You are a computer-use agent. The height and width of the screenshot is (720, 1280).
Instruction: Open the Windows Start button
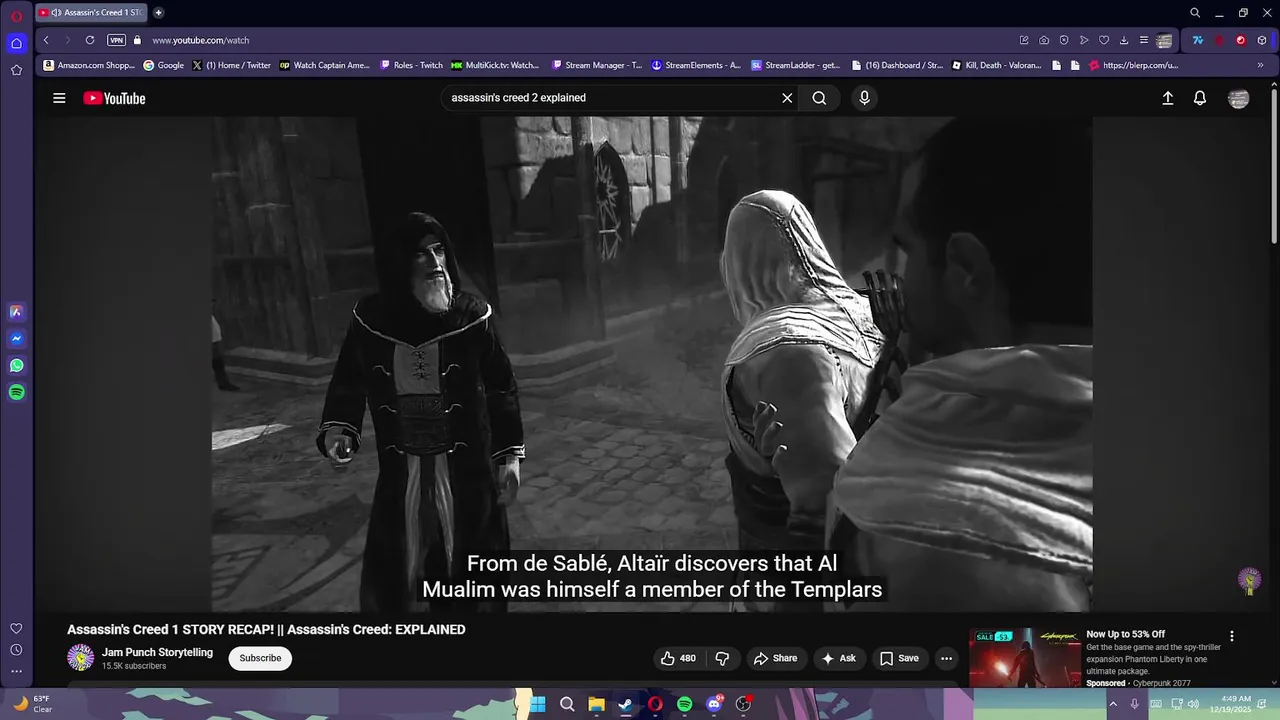pyautogui.click(x=537, y=704)
